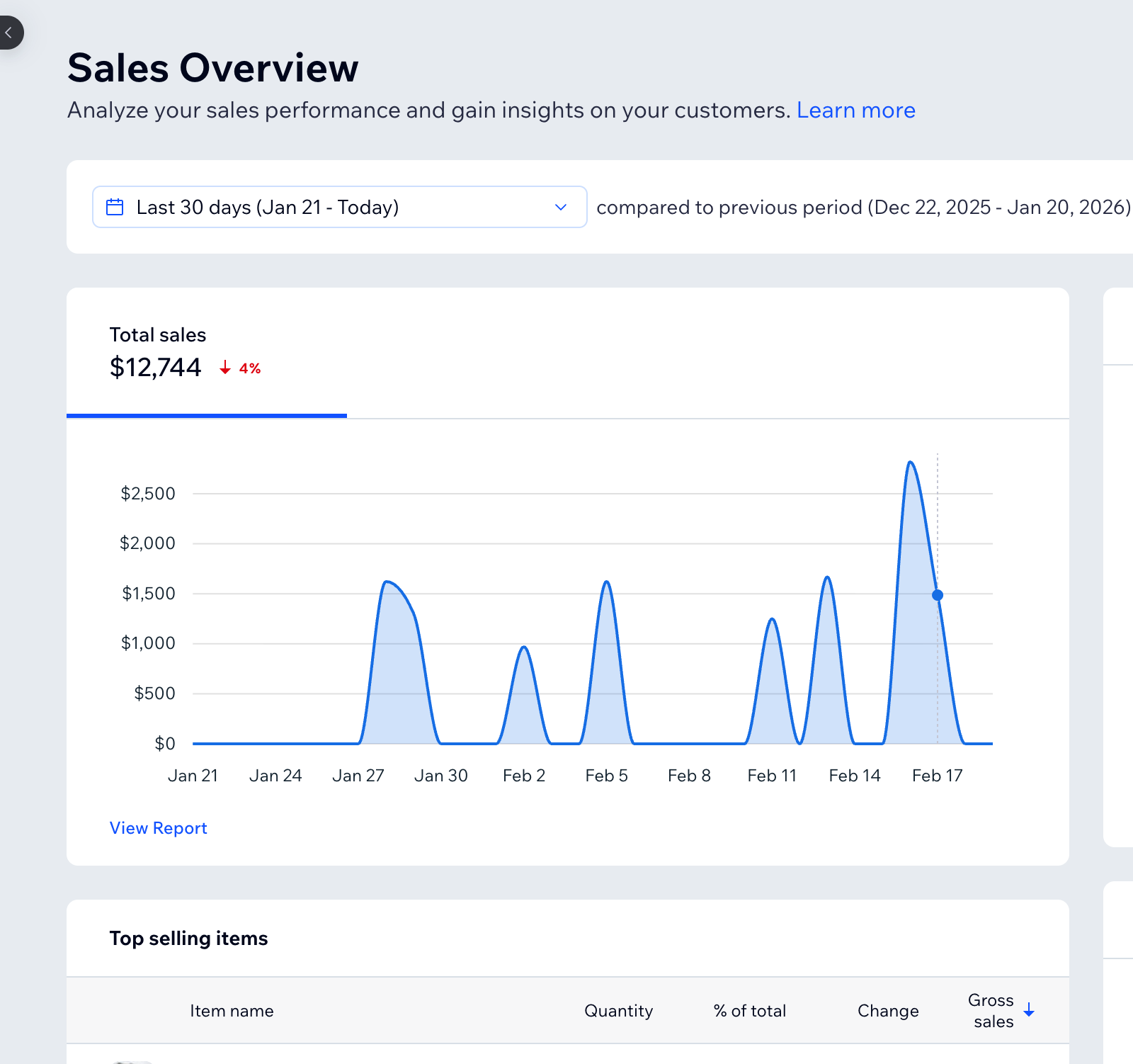
Task: Click the sort arrow on Gross sales column
Action: (x=1030, y=1011)
